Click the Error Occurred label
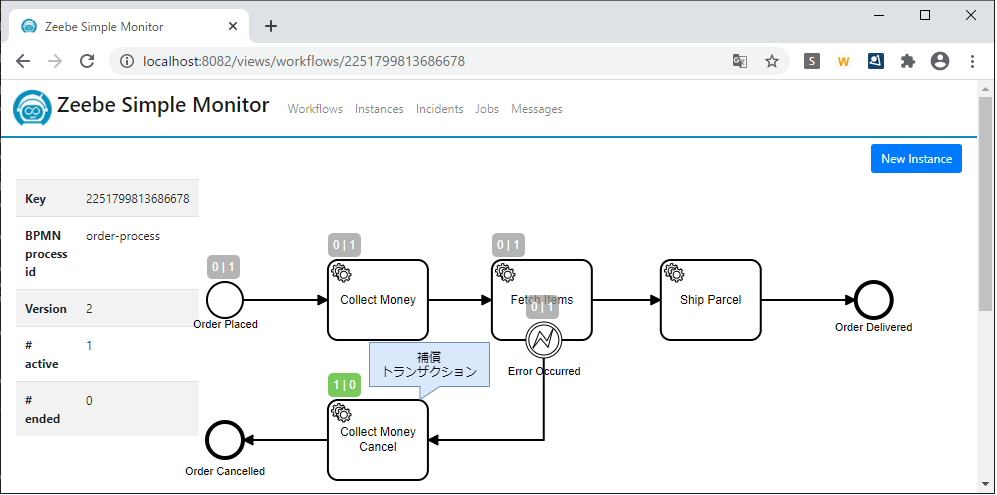The image size is (997, 495). 544,371
